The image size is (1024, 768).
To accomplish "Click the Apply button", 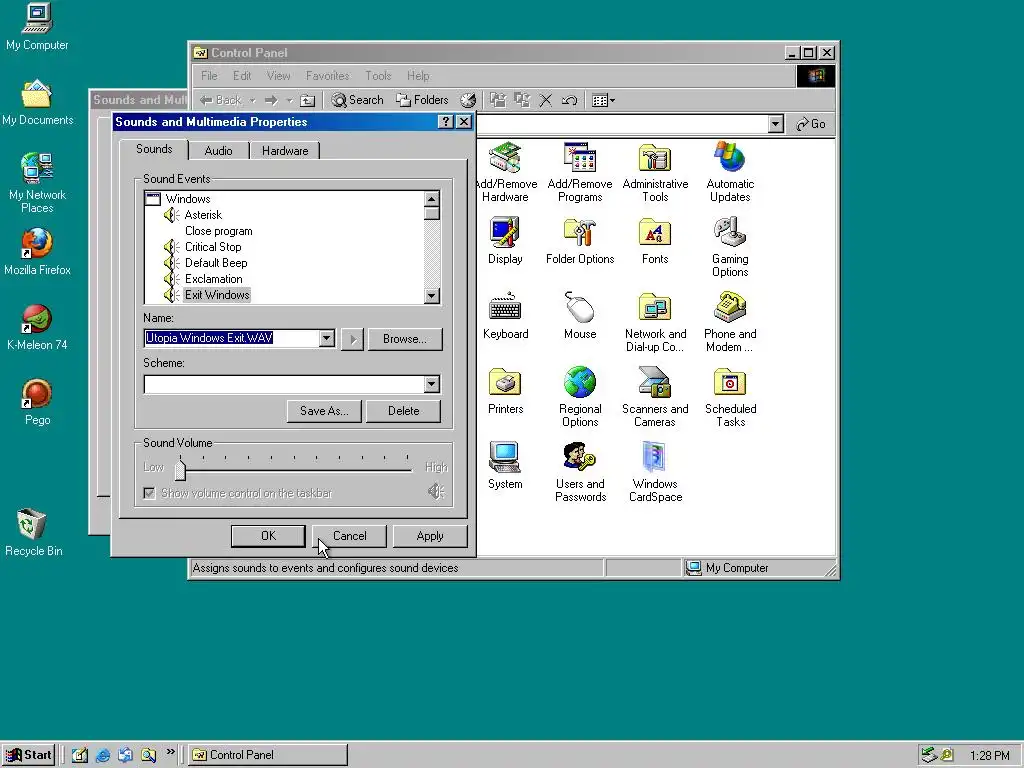I will point(430,536).
